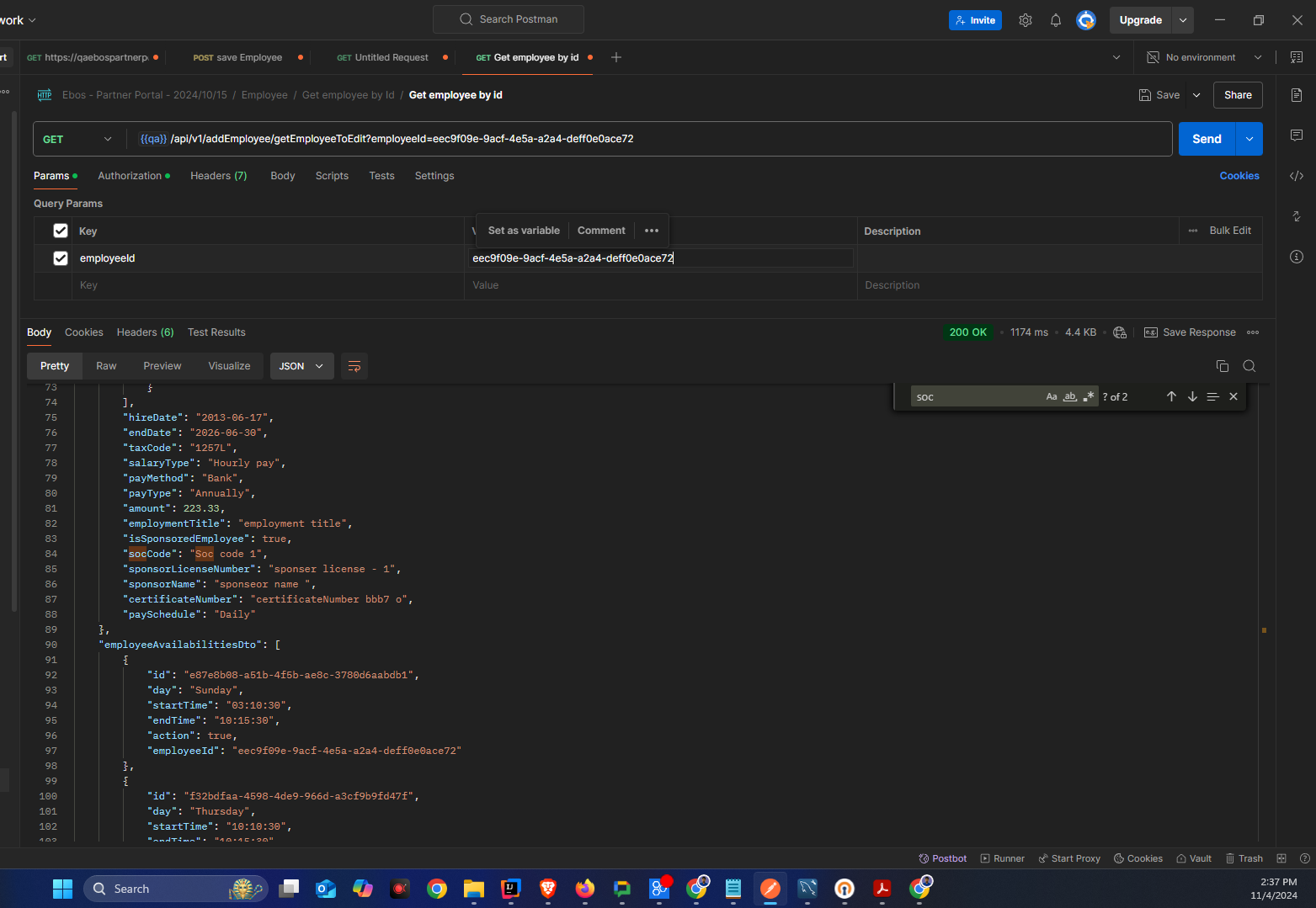Open the code snippet icon in right sidebar
The image size is (1316, 908).
click(x=1297, y=176)
